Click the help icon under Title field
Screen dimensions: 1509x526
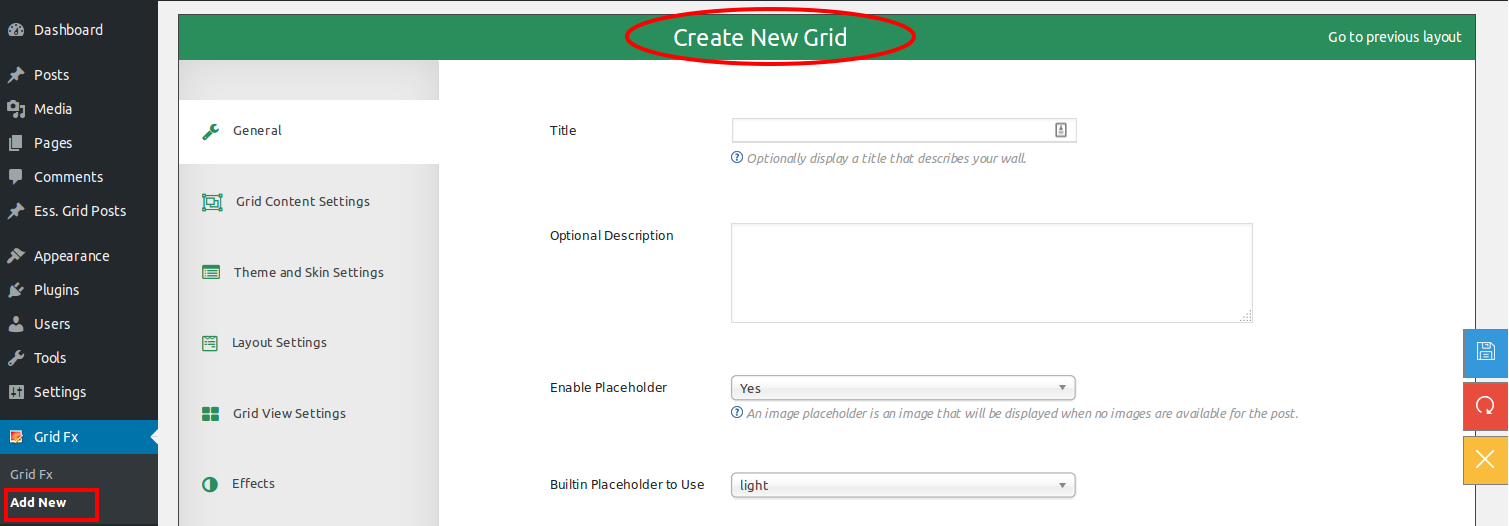tap(737, 158)
